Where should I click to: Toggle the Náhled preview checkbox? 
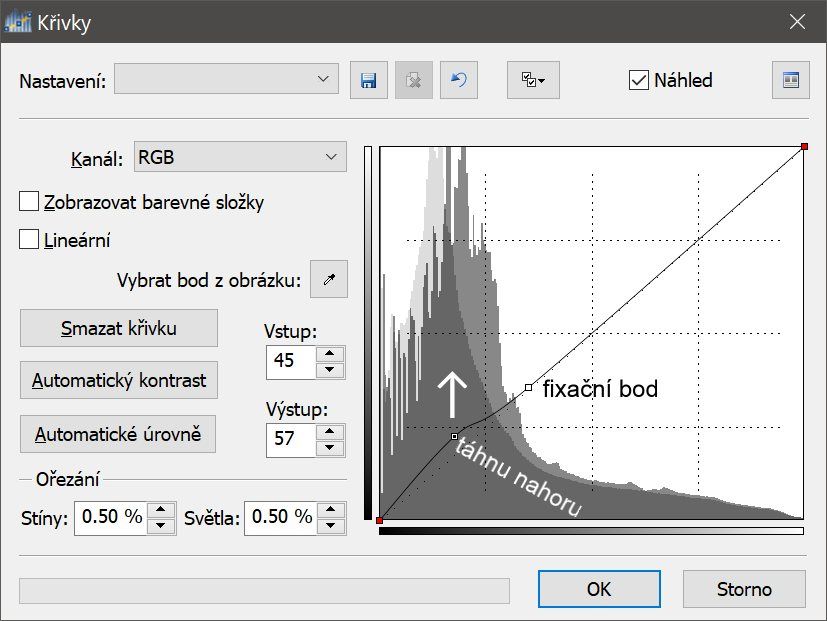(x=639, y=80)
